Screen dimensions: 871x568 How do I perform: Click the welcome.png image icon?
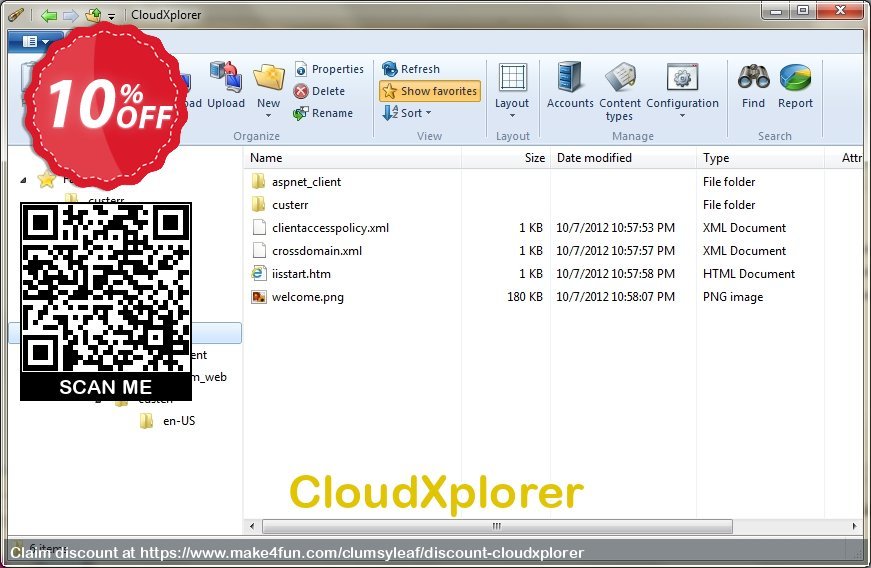coord(259,297)
